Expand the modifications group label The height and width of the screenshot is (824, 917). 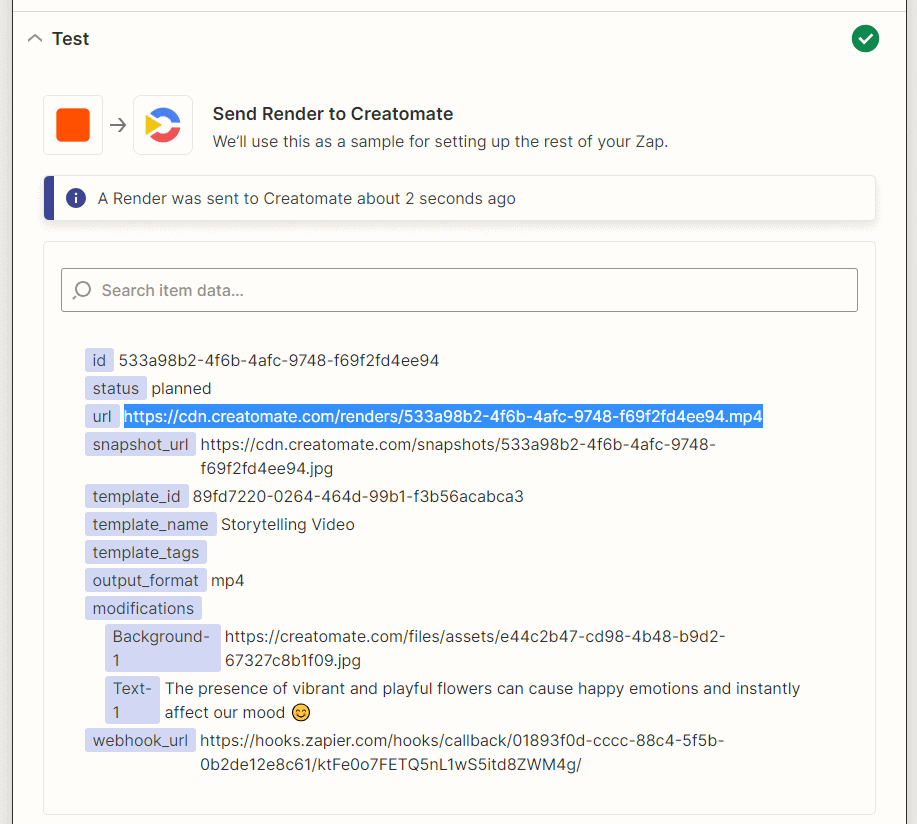pos(143,608)
